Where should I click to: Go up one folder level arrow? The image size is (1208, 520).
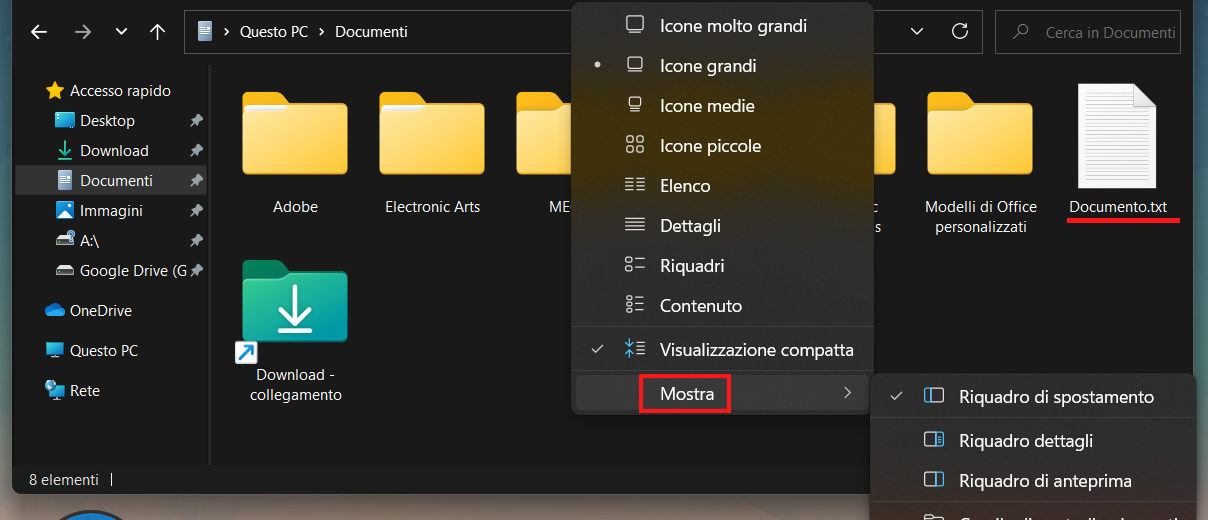157,32
